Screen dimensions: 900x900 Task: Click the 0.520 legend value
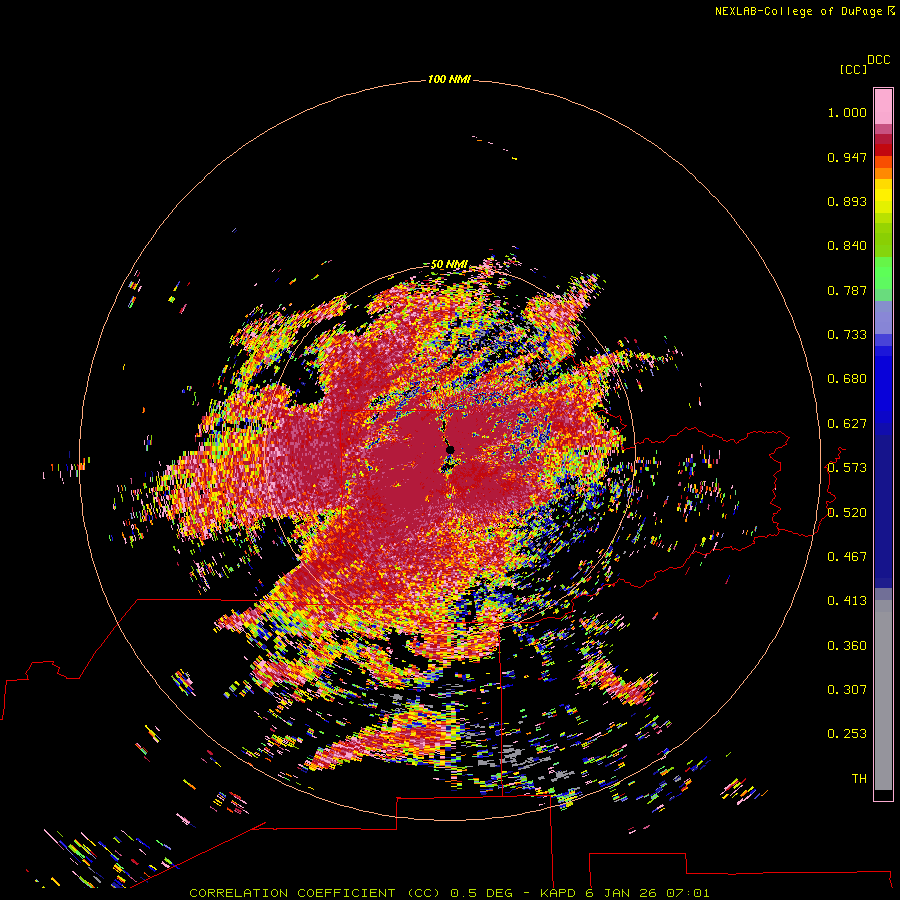[x=847, y=513]
